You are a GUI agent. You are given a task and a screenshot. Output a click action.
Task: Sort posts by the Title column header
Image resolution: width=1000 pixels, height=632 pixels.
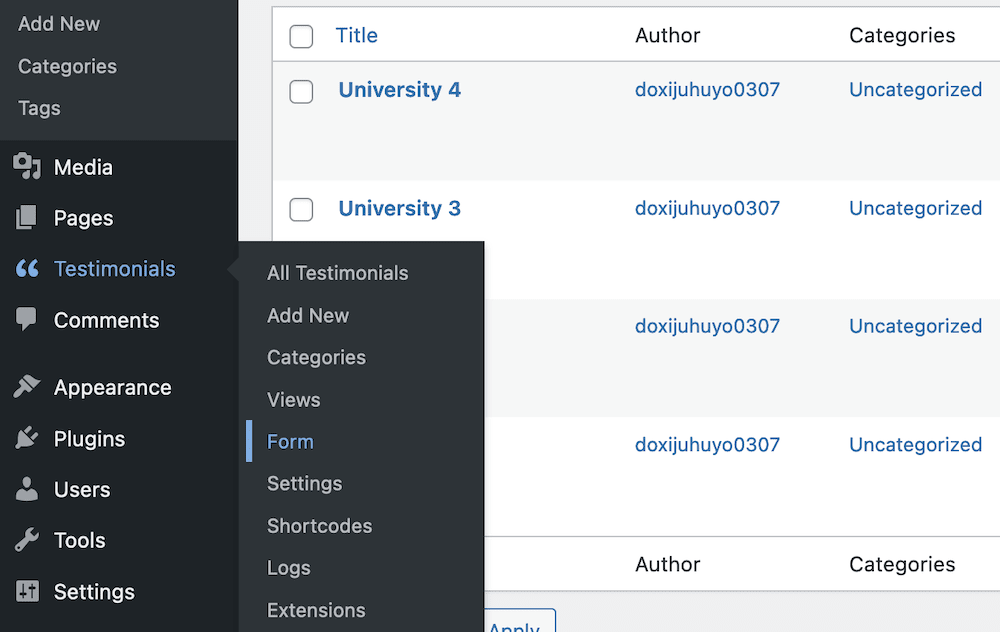pyautogui.click(x=357, y=35)
